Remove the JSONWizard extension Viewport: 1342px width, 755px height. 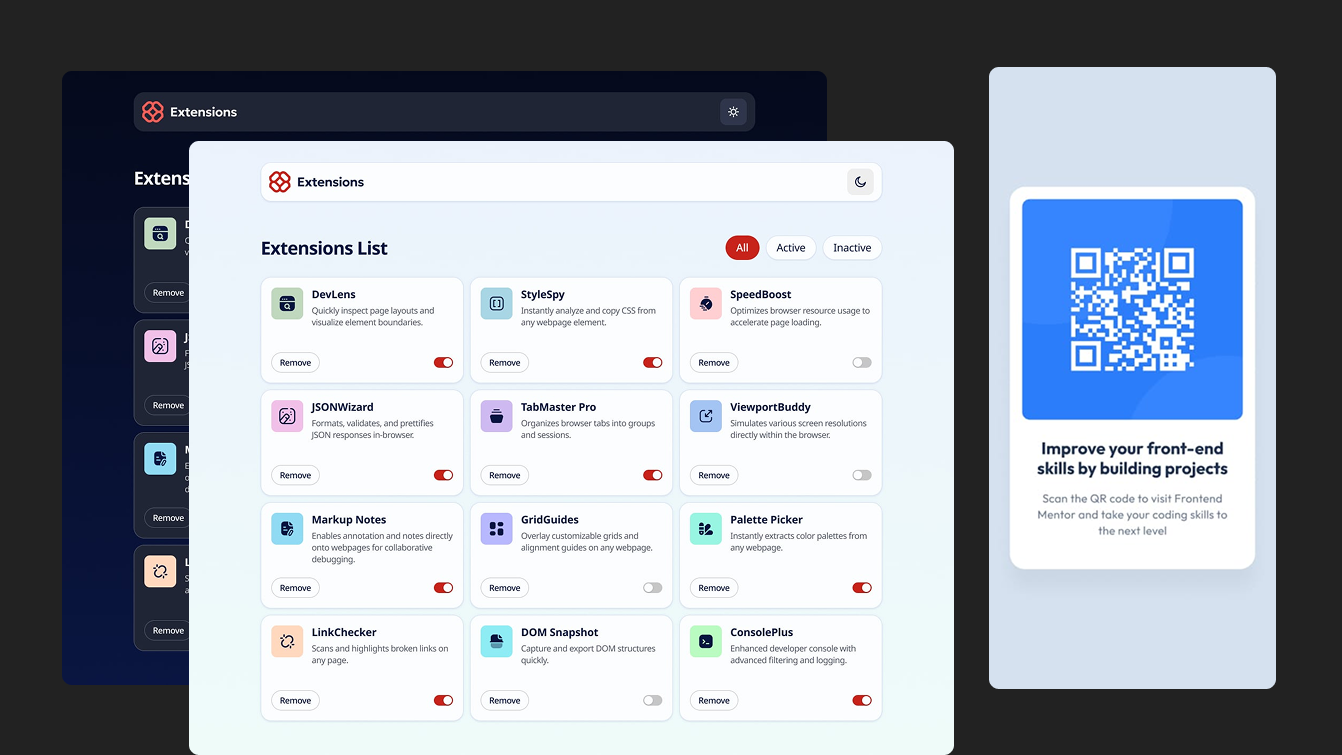[x=295, y=476]
